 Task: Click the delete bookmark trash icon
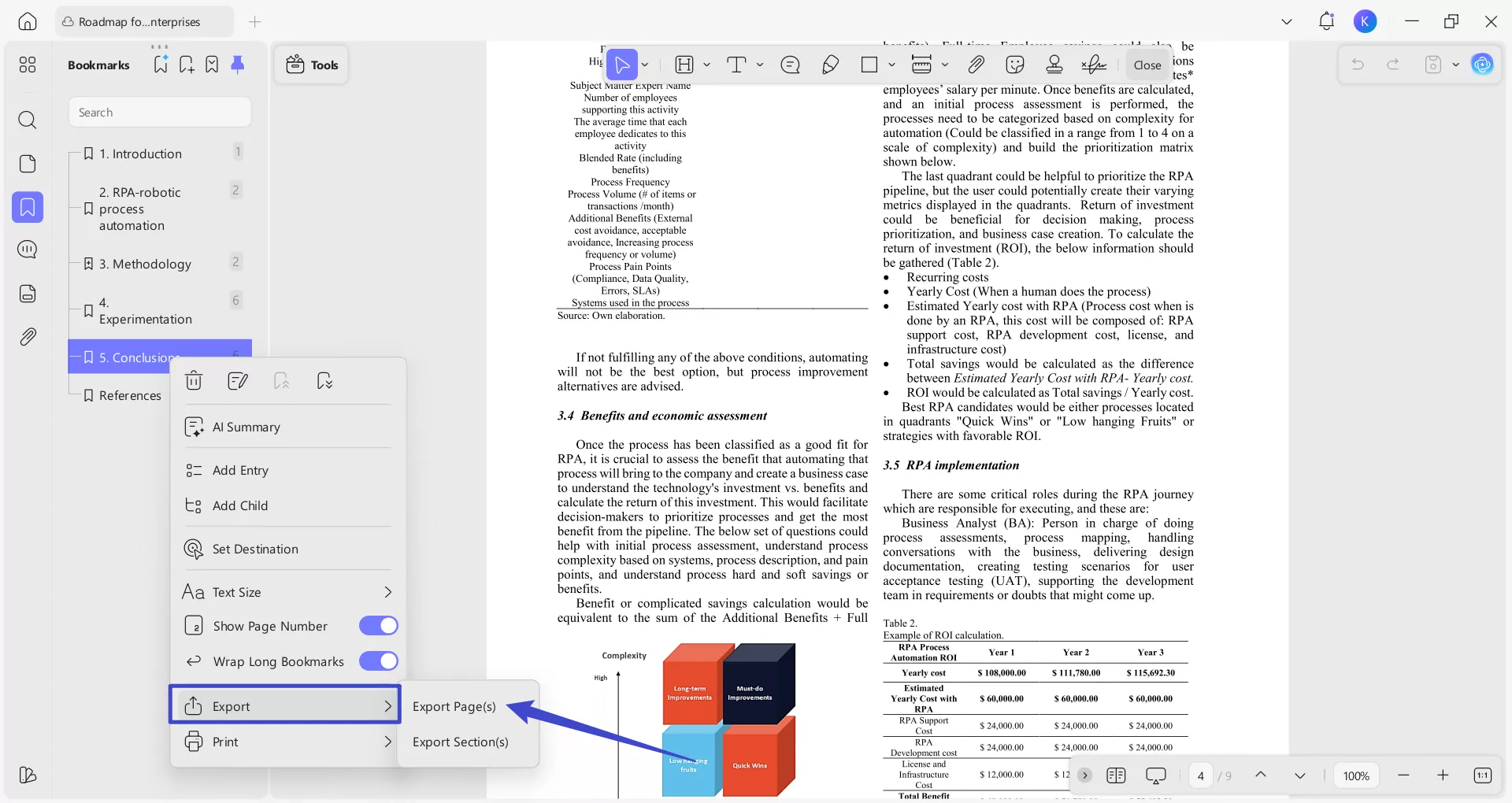pyautogui.click(x=194, y=381)
